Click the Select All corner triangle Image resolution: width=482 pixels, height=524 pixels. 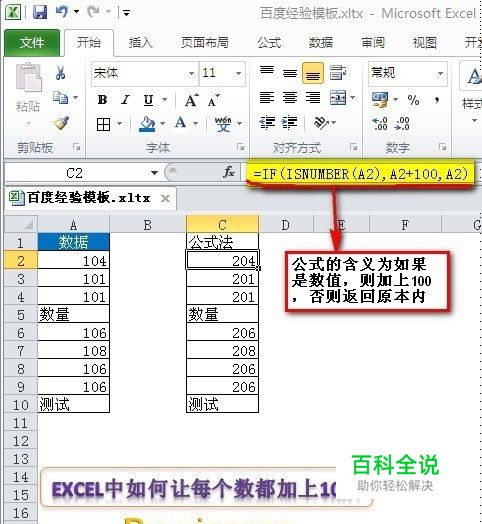21,224
